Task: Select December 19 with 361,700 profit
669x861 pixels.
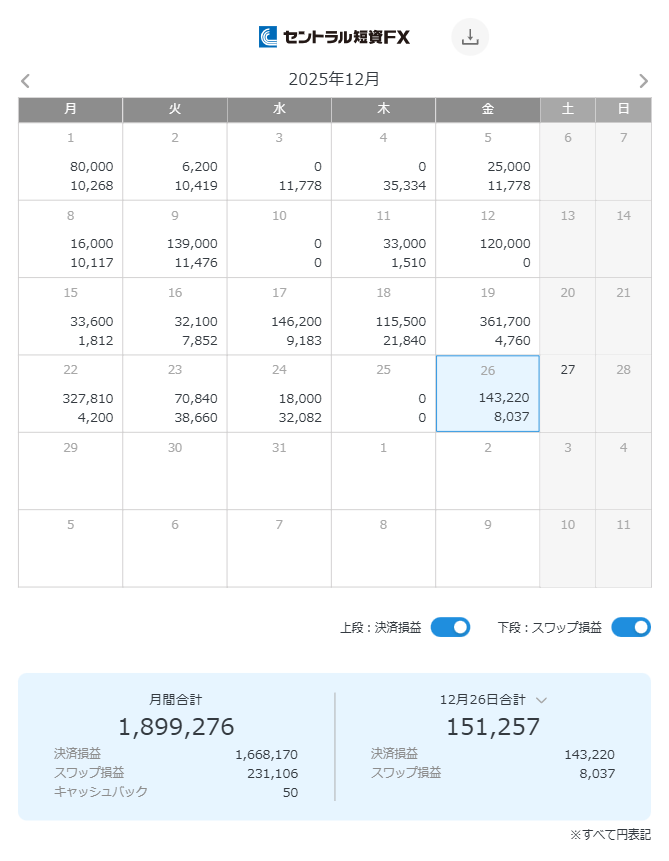Action: tap(487, 316)
